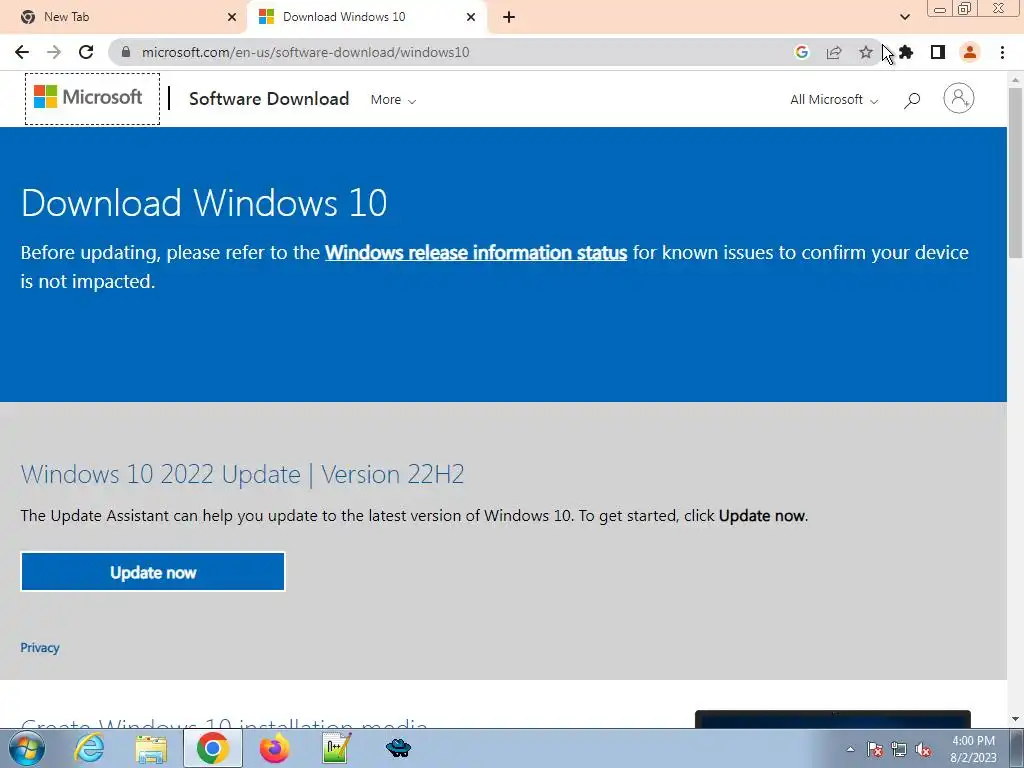Expand the All Microsoft menu

click(x=834, y=99)
